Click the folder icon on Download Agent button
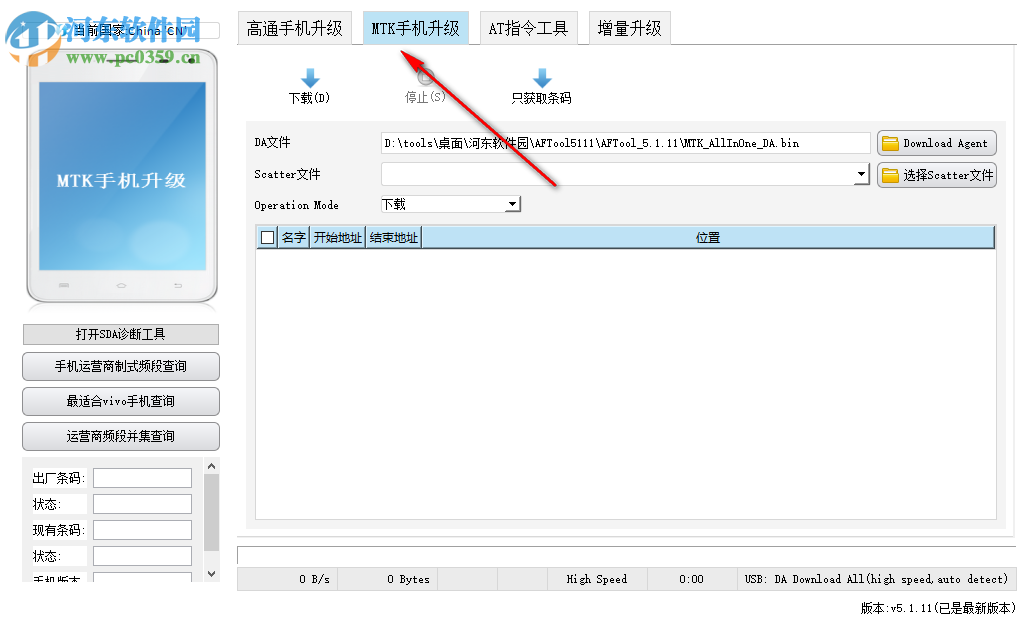Viewport: 1028px width, 625px height. click(x=891, y=142)
